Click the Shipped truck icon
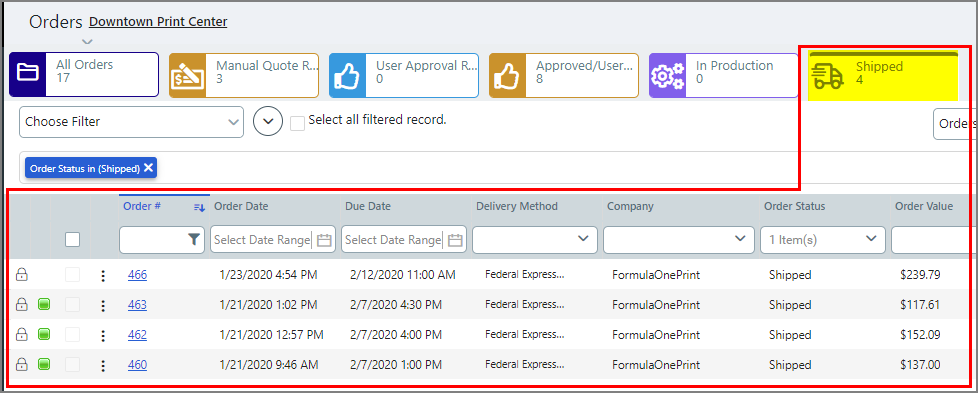This screenshot has height=393, width=978. [827, 76]
